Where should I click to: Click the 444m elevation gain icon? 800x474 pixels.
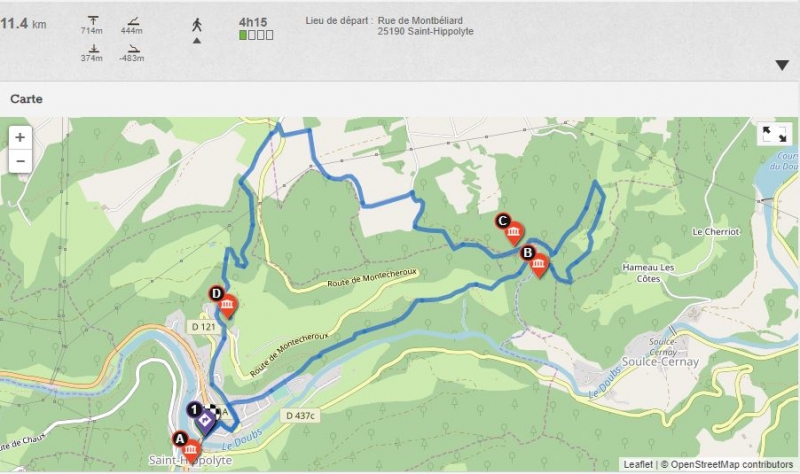132,20
